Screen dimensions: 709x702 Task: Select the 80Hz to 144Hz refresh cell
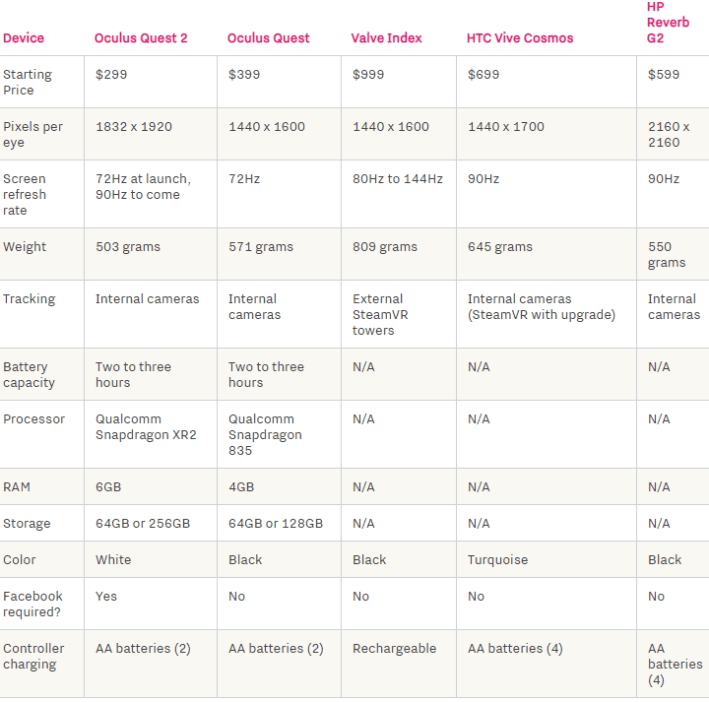point(397,179)
